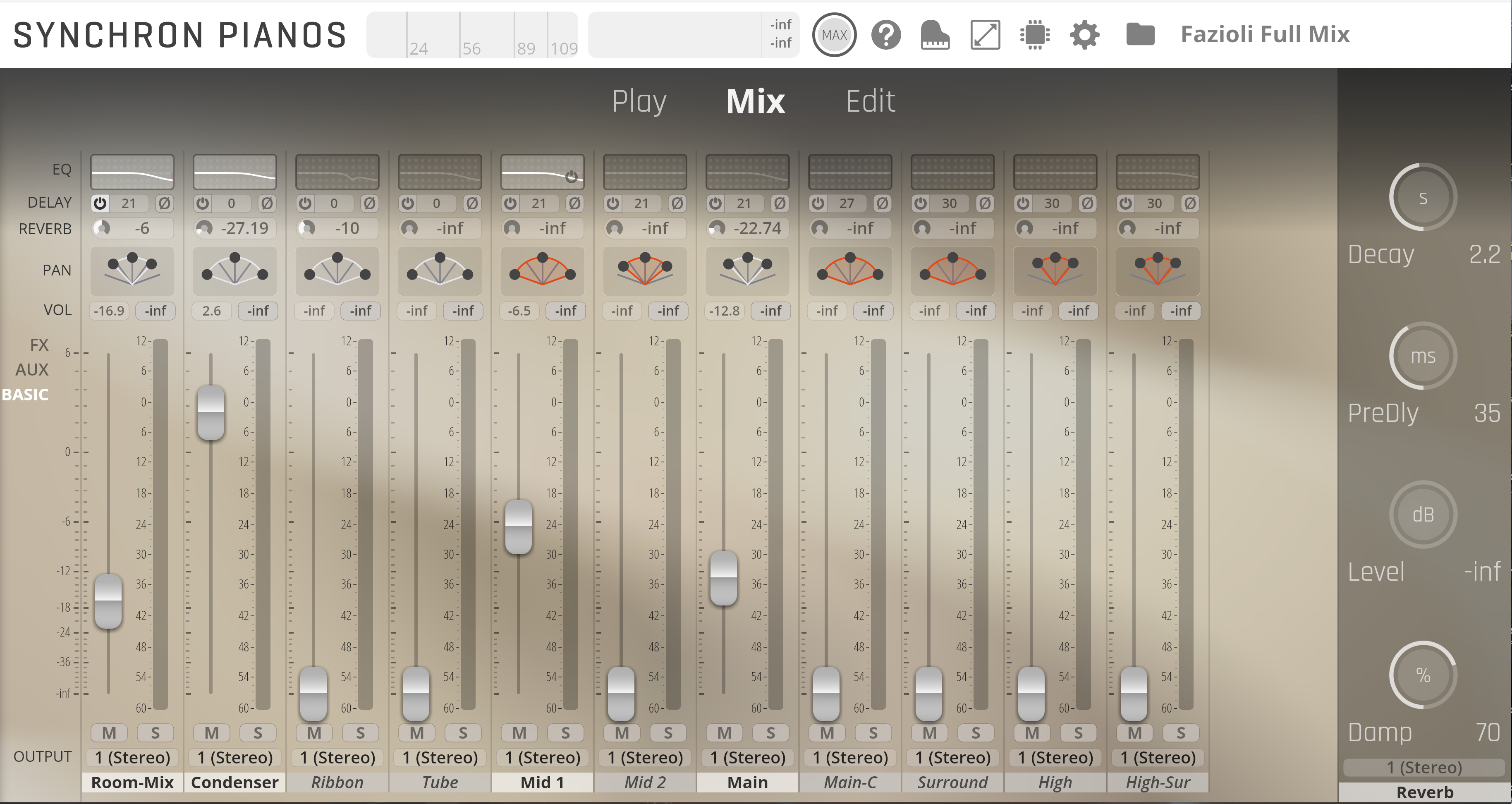Image resolution: width=1512 pixels, height=804 pixels.
Task: Click the MAX polyphony button
Action: point(834,35)
